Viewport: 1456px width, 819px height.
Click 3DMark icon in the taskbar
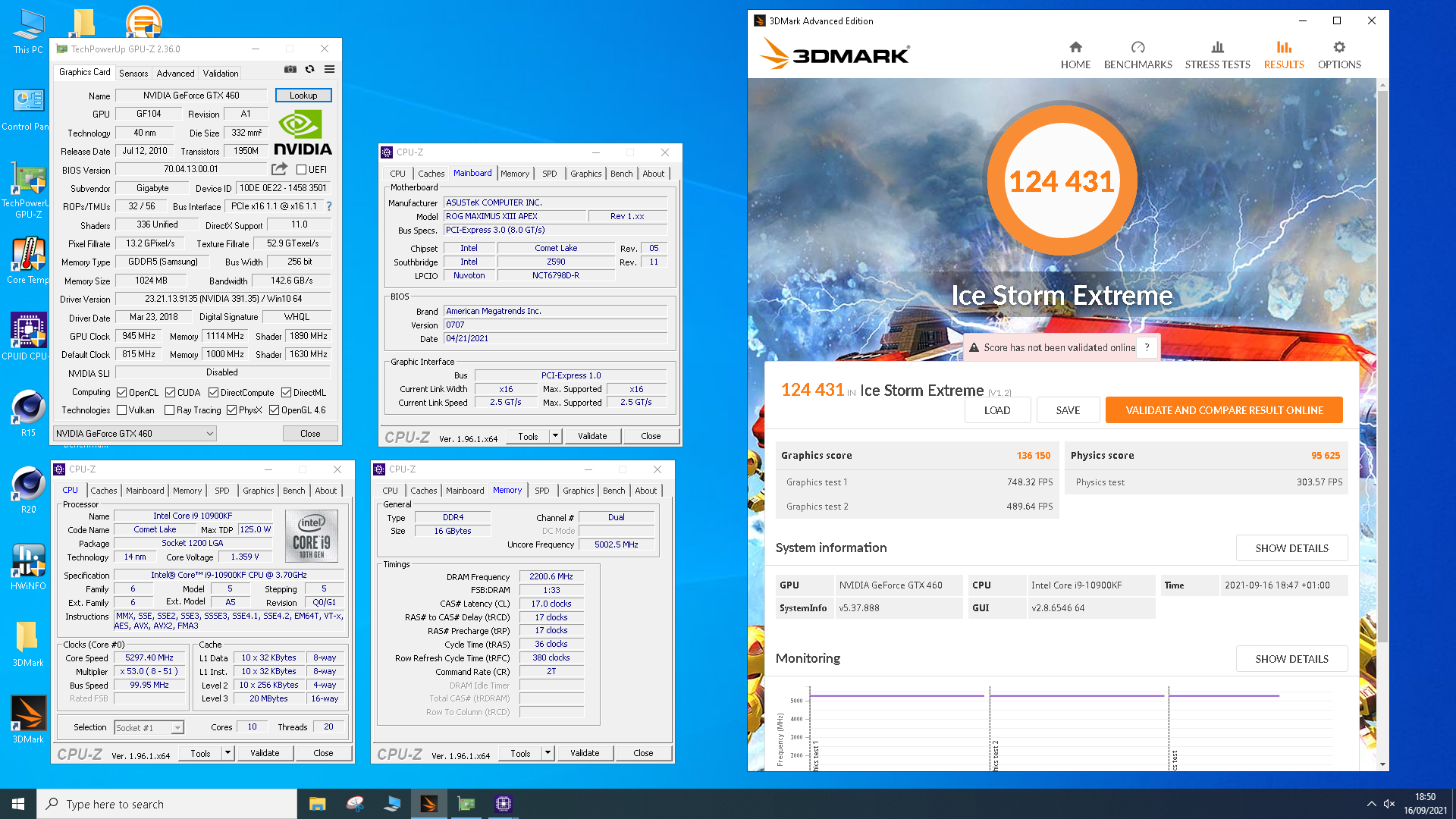click(429, 804)
